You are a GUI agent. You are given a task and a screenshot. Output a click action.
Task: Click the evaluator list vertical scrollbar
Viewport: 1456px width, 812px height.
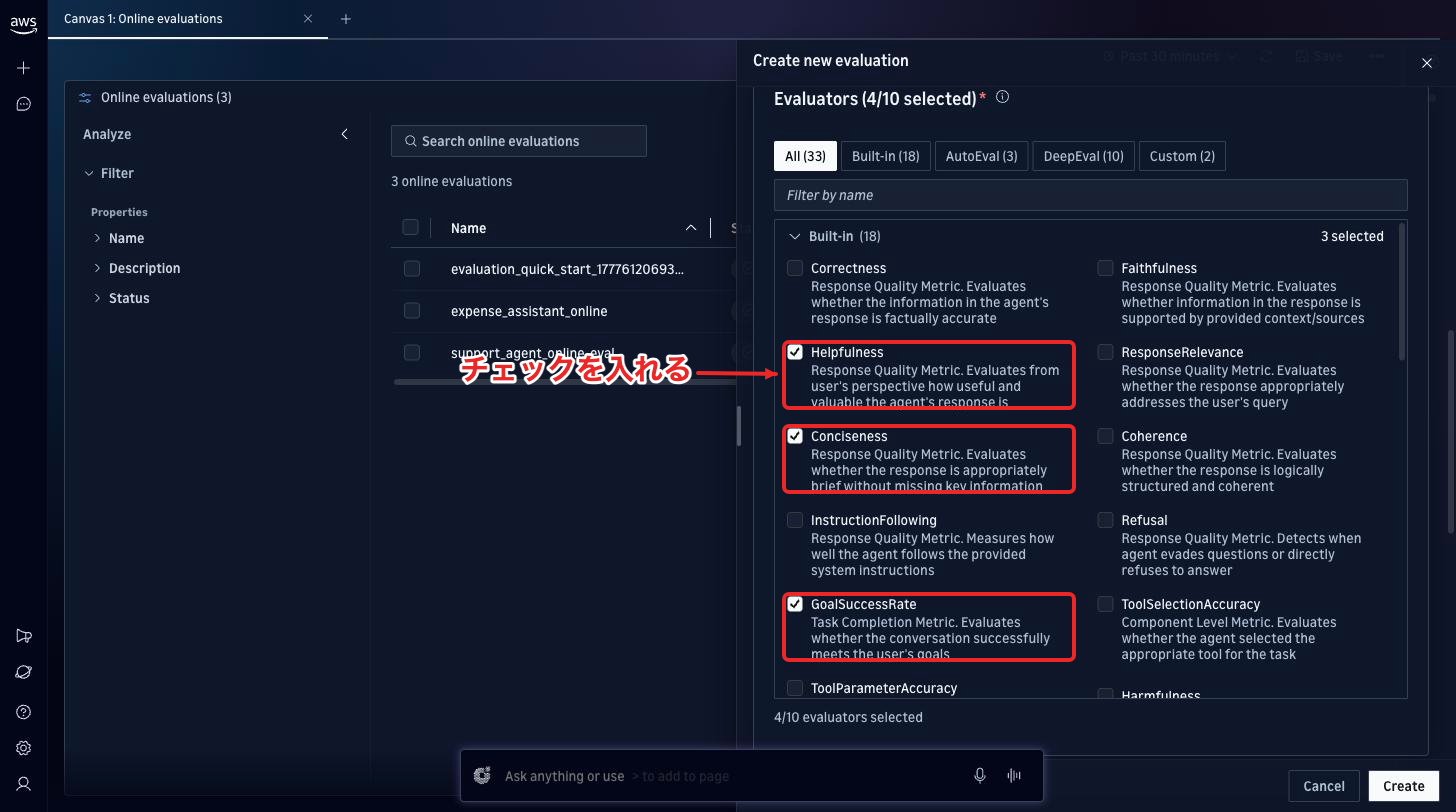1401,291
